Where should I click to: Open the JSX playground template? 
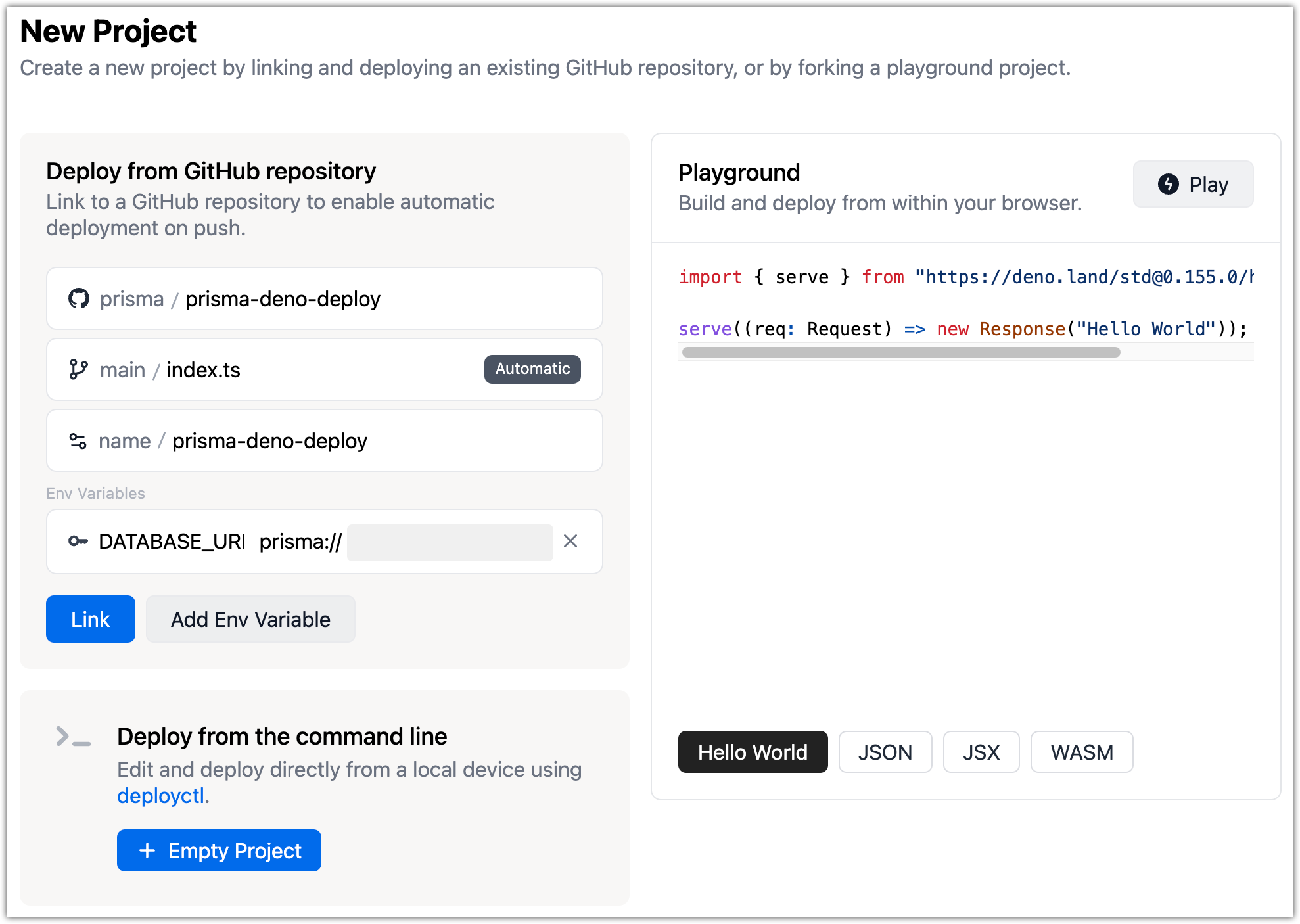coord(981,751)
